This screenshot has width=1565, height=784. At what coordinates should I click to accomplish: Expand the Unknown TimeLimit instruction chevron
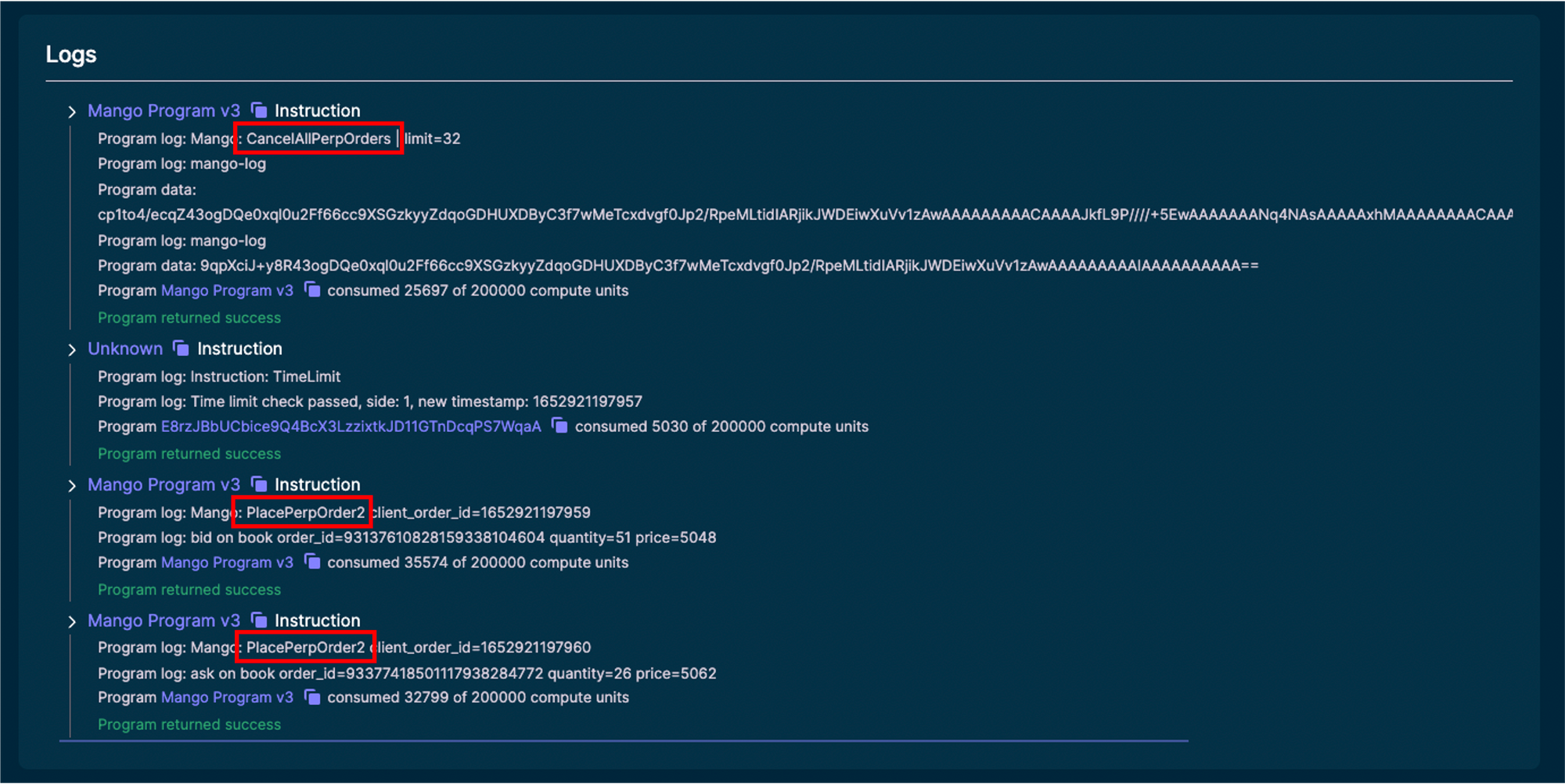point(71,348)
